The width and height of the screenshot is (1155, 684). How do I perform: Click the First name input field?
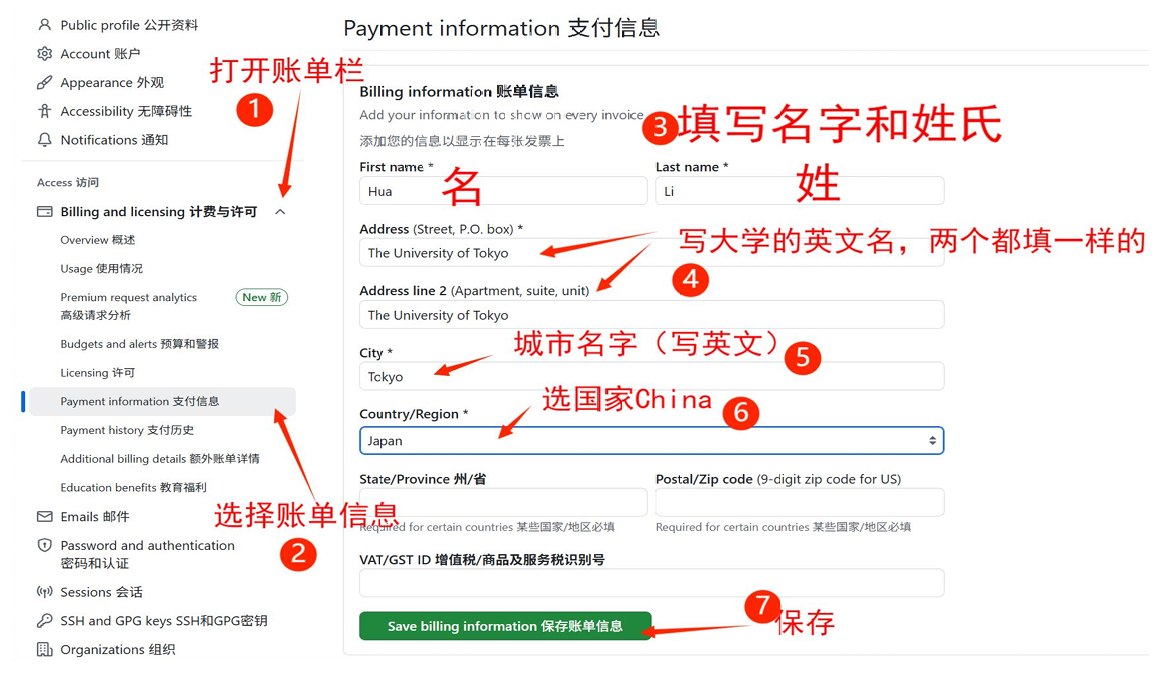point(503,191)
